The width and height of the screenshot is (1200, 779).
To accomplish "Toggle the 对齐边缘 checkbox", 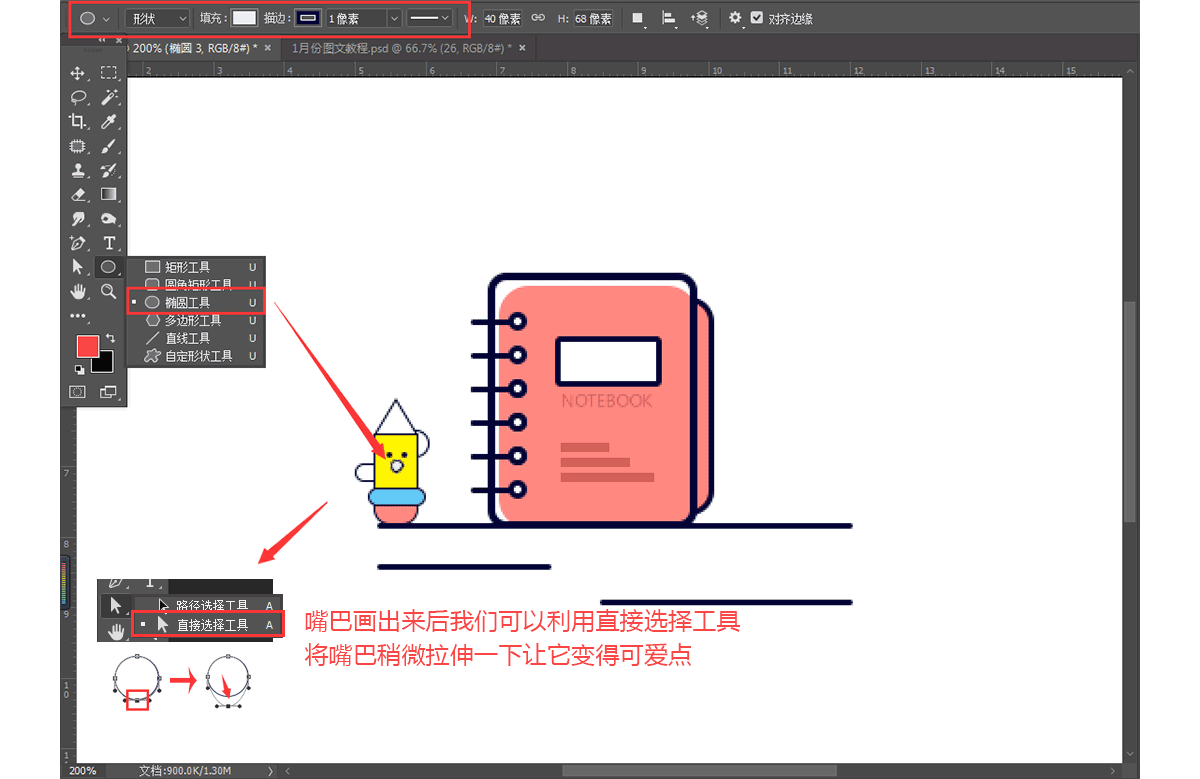I will (x=757, y=17).
